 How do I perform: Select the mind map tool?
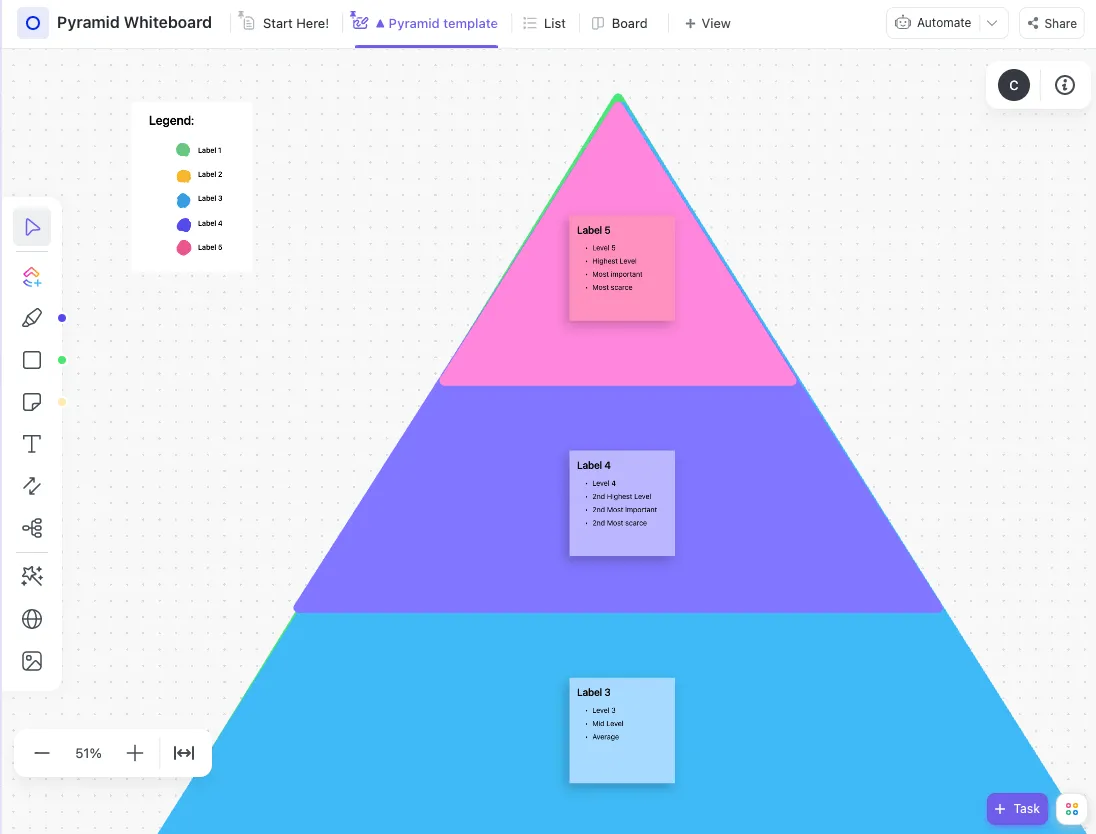click(32, 528)
